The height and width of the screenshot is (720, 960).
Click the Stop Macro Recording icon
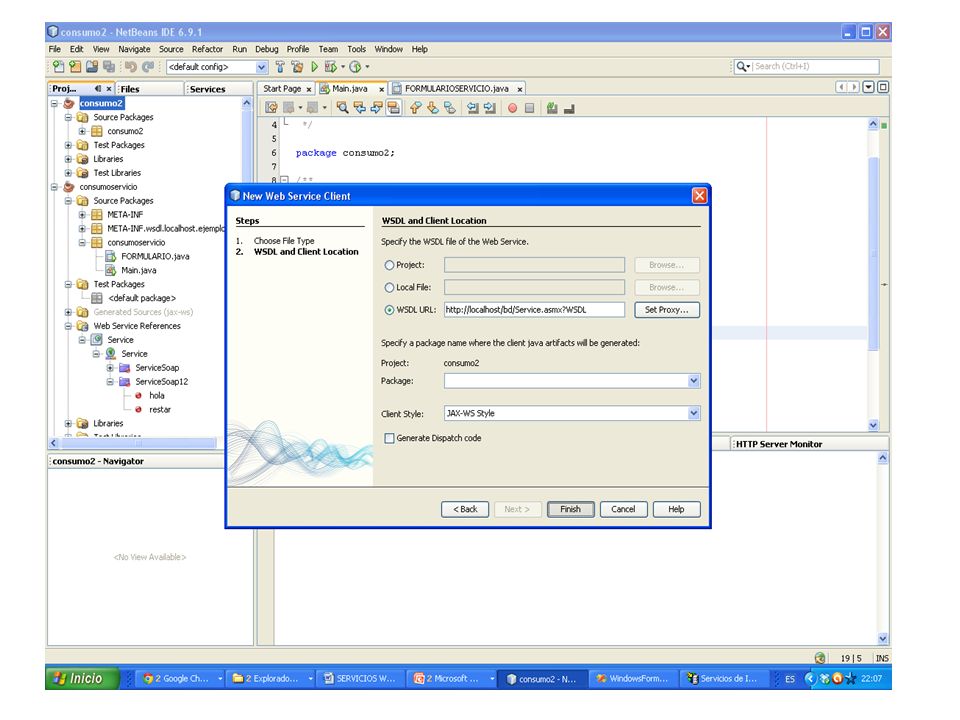pyautogui.click(x=530, y=108)
